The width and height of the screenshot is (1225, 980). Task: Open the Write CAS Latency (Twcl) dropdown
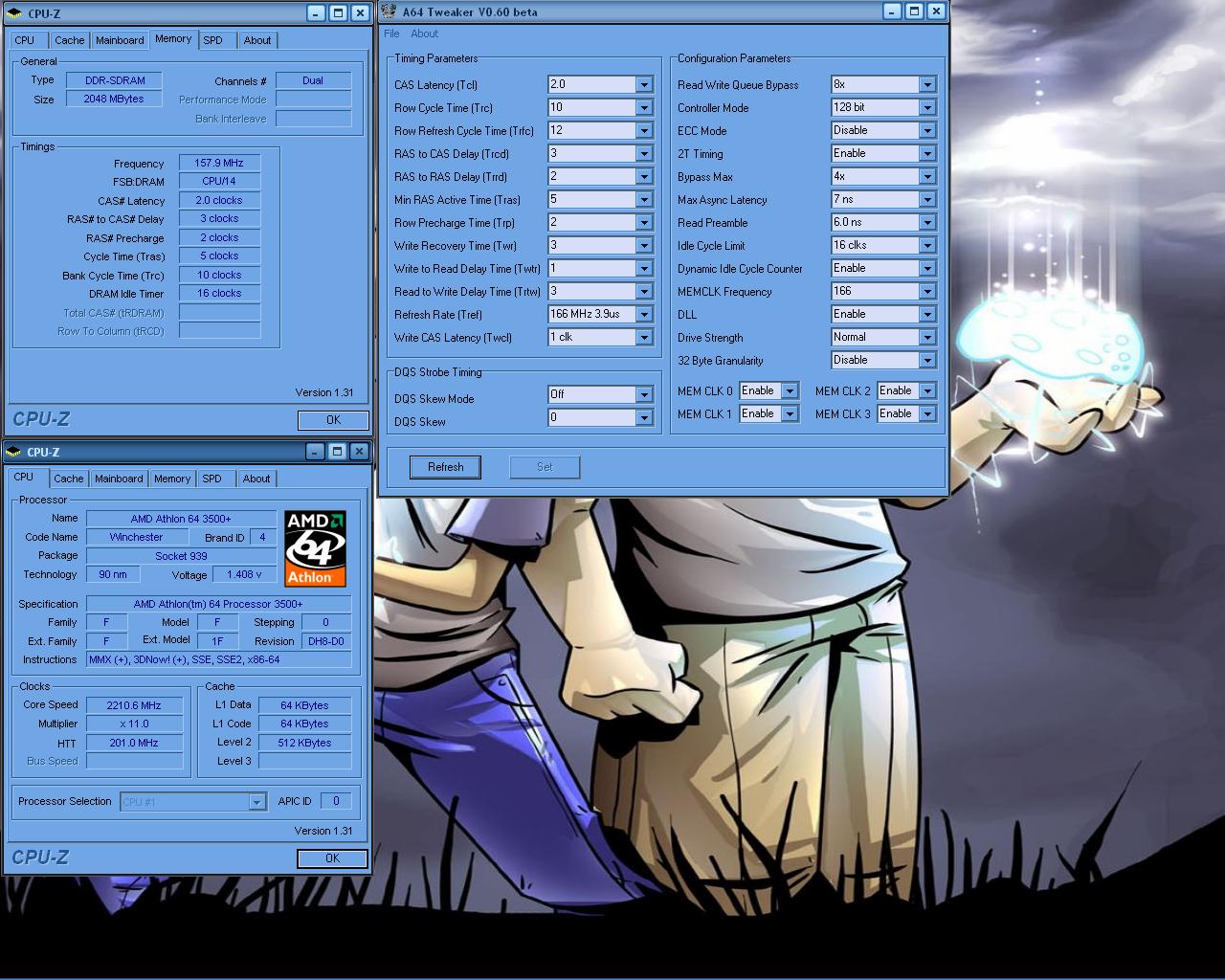[644, 337]
